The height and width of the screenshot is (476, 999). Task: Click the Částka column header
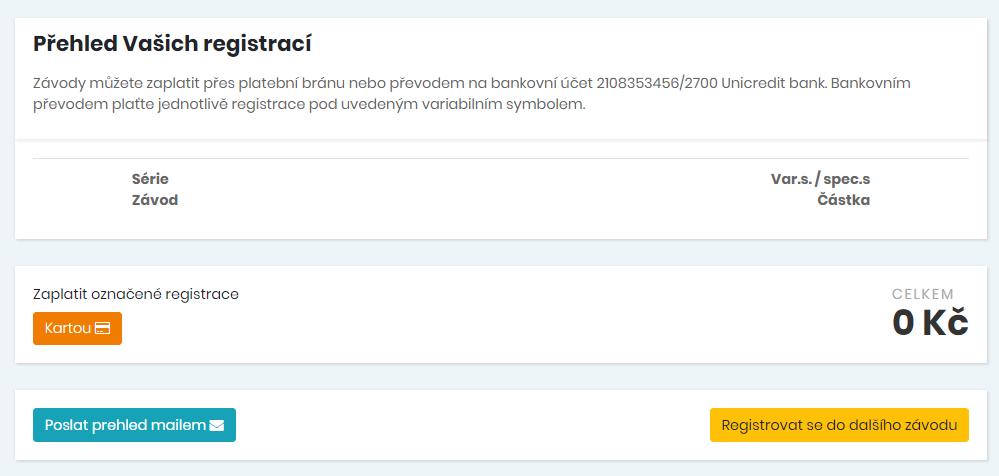pyautogui.click(x=844, y=200)
